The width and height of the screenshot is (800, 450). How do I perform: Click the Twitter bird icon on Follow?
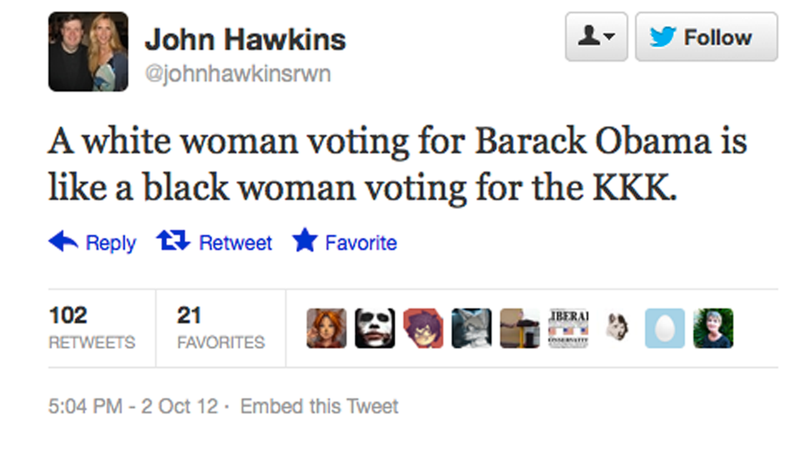[663, 37]
